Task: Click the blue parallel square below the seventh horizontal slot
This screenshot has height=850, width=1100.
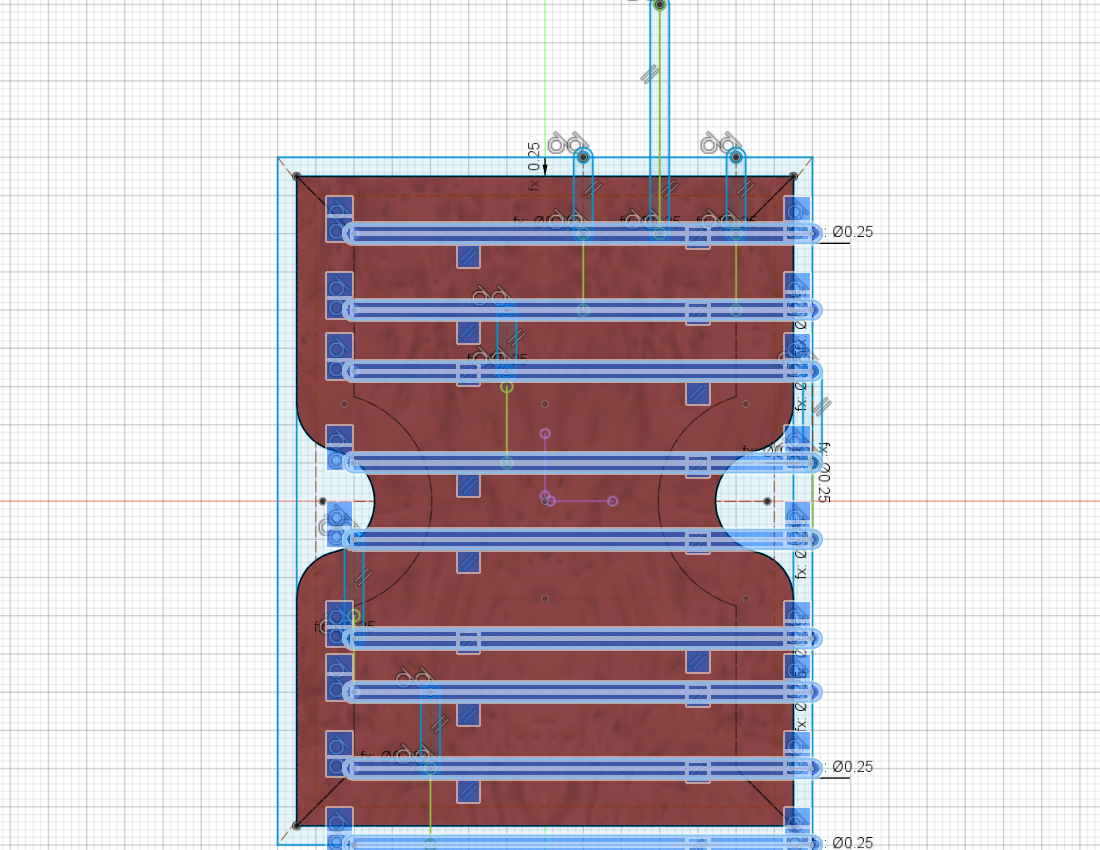Action: [469, 715]
